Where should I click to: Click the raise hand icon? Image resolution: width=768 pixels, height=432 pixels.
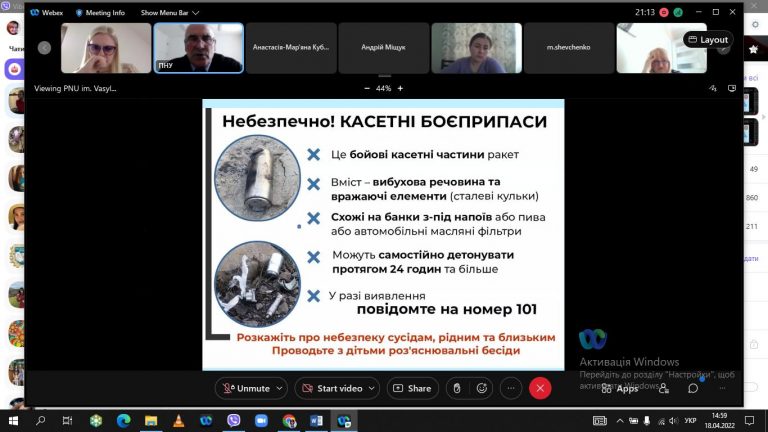(x=456, y=388)
